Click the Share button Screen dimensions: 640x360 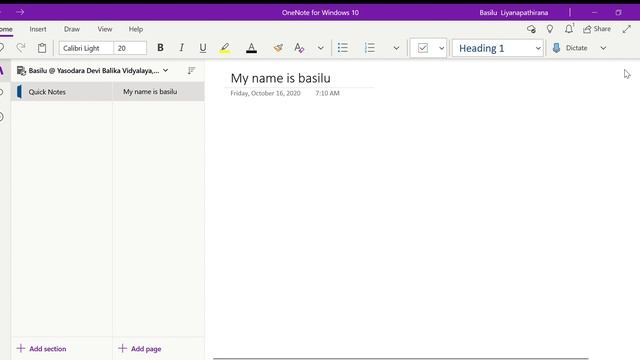tap(597, 29)
